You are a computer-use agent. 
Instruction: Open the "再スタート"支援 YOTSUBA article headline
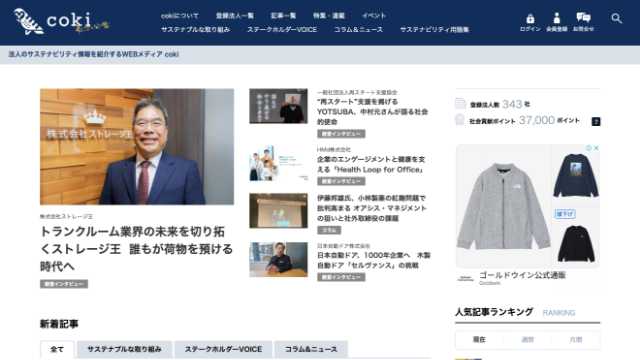372,112
